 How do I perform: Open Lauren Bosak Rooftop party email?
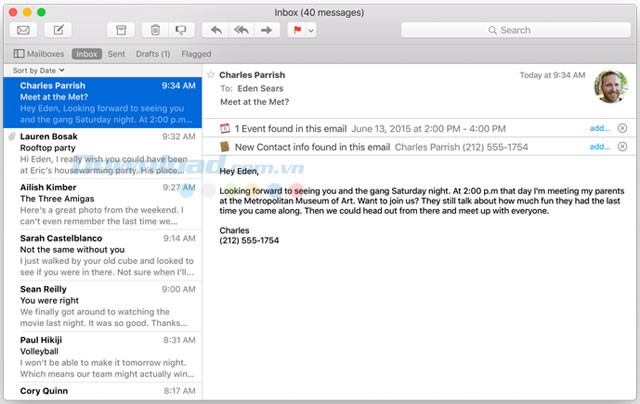[x=103, y=153]
